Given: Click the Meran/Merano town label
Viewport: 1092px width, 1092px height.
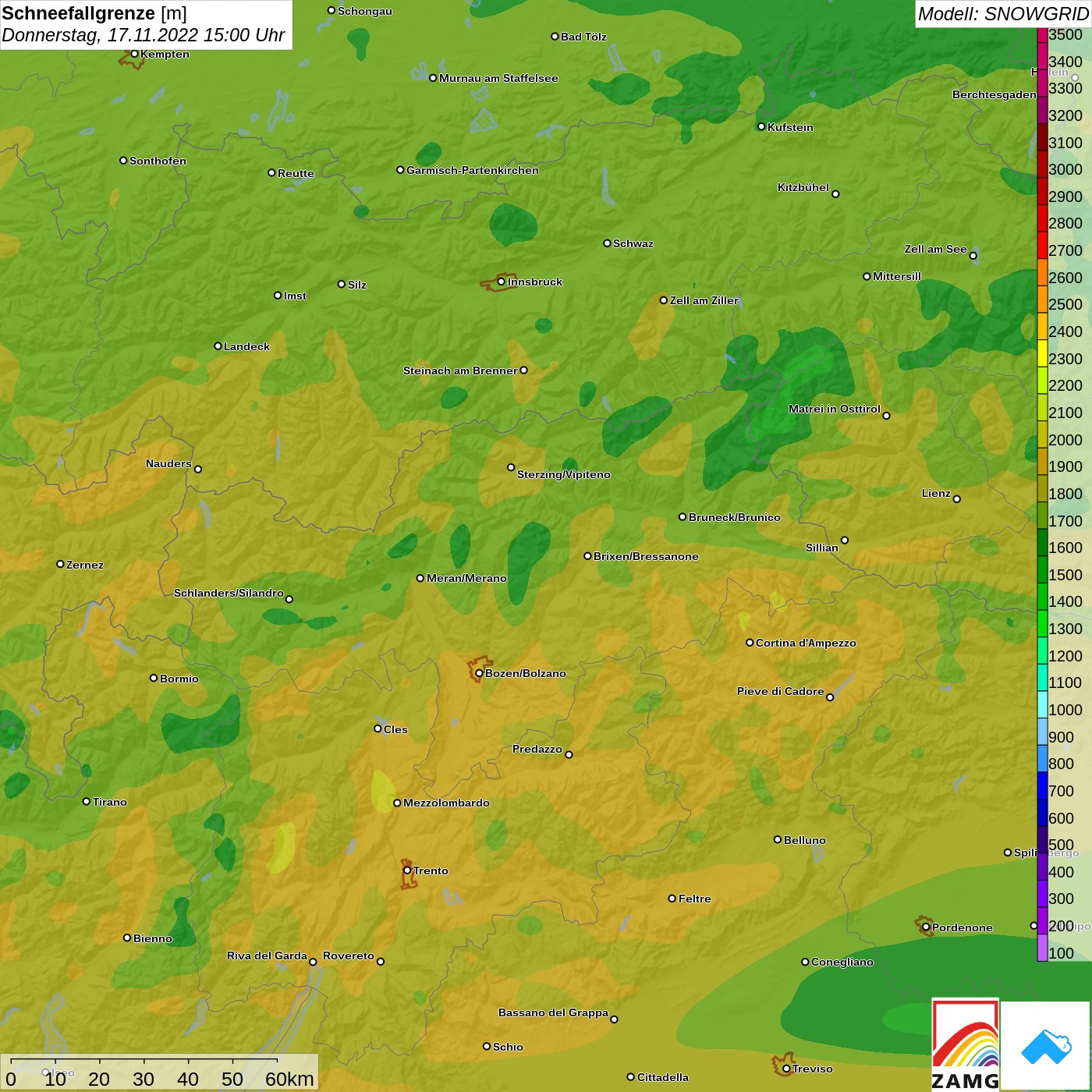Looking at the screenshot, I should 466,578.
